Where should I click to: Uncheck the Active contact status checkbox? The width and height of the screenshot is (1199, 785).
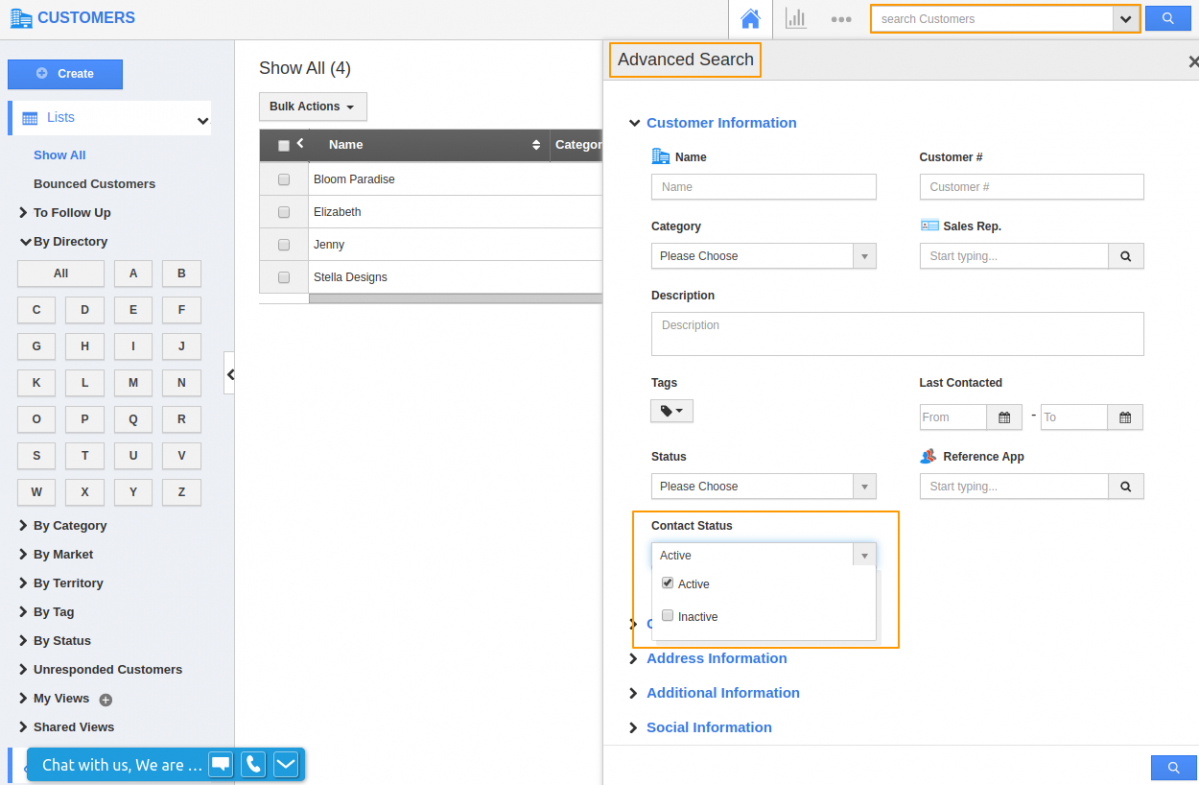pos(668,583)
